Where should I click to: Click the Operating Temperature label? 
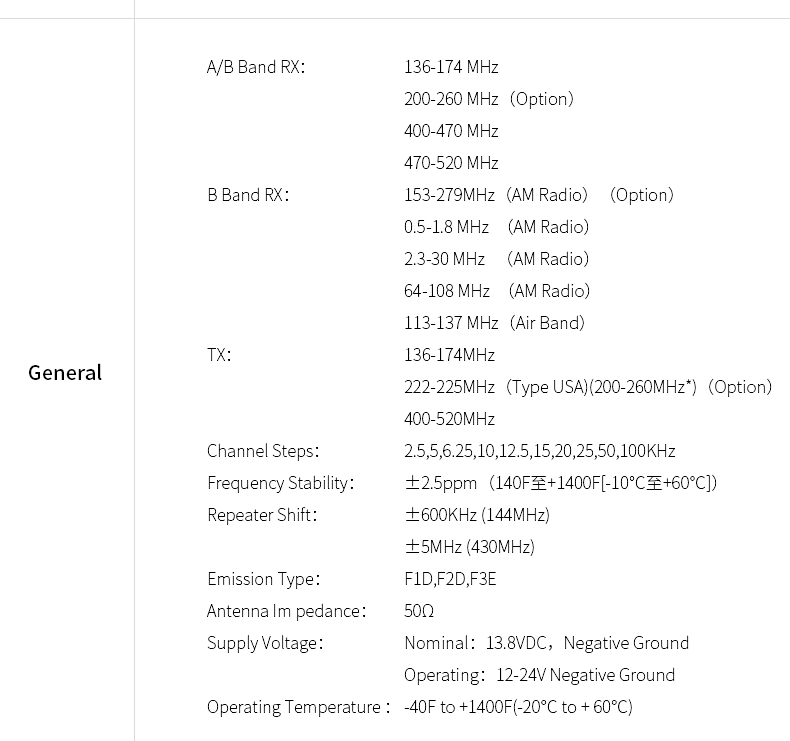tap(298, 707)
